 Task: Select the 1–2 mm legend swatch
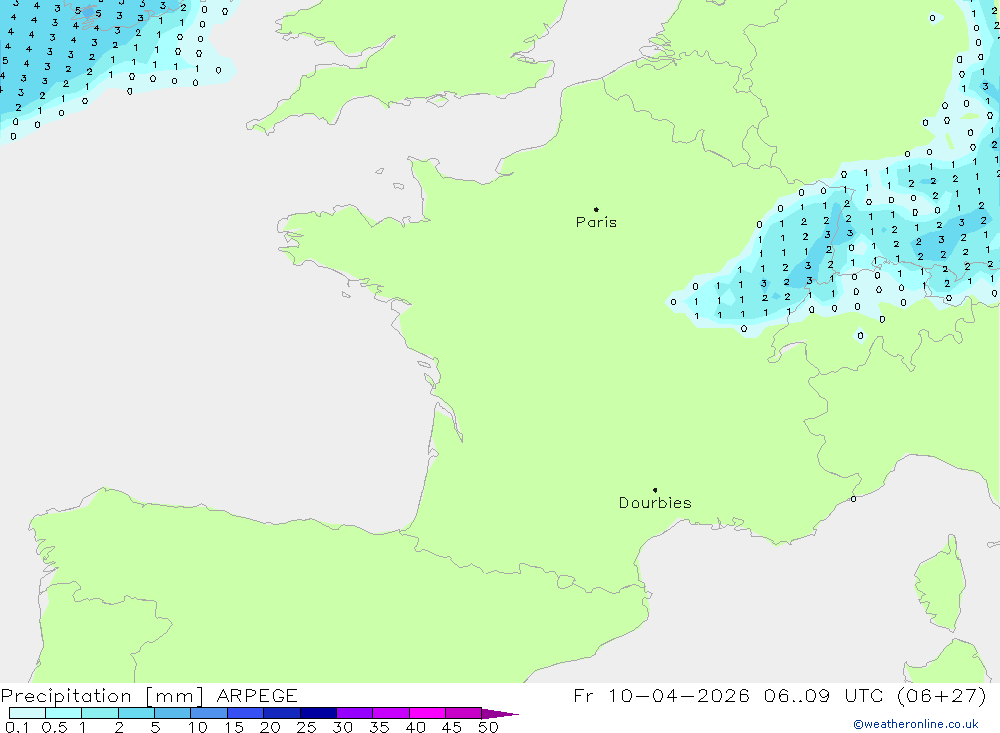coord(99,713)
